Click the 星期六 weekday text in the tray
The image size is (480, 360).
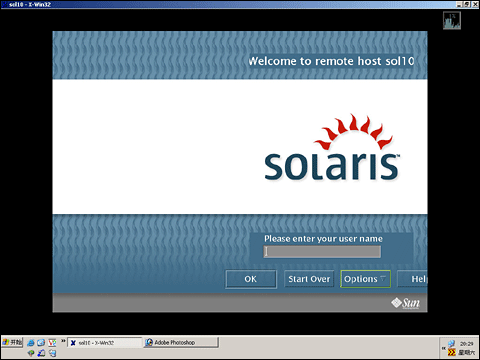(x=467, y=352)
